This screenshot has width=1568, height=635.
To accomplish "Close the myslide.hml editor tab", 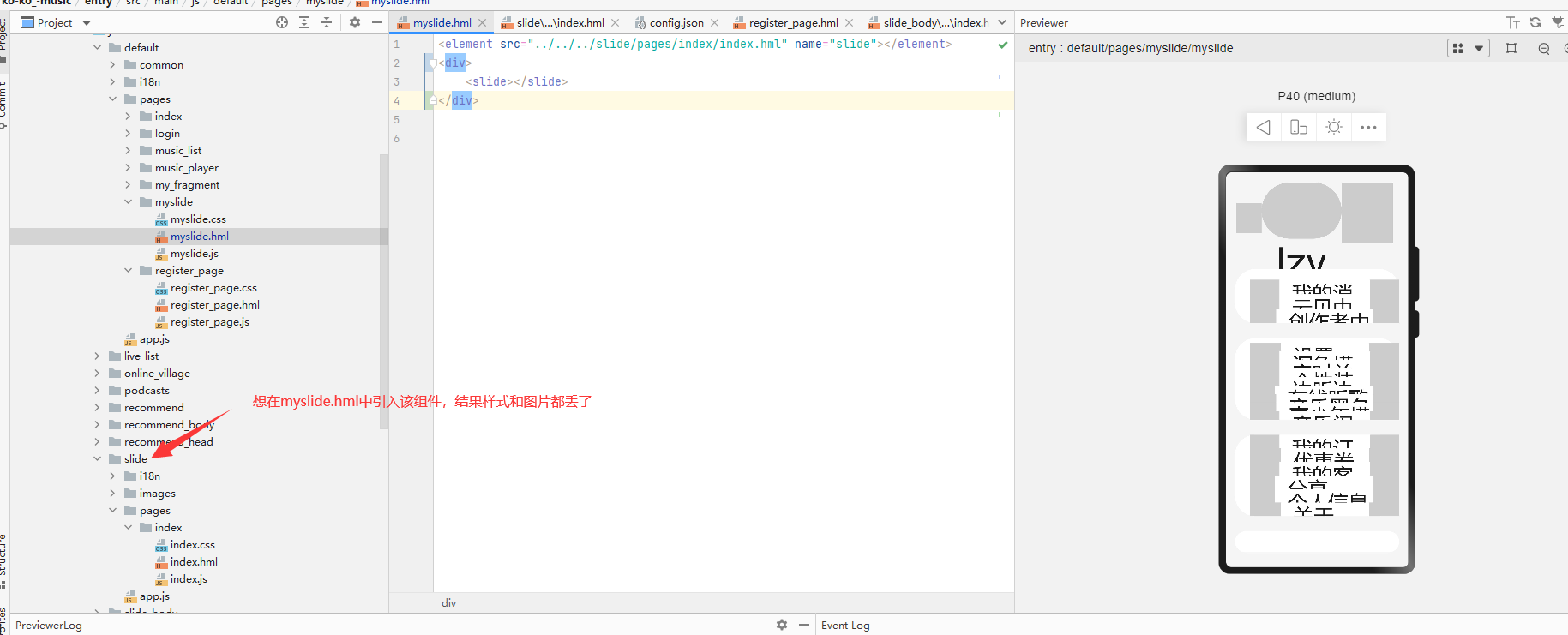I will pyautogui.click(x=483, y=23).
